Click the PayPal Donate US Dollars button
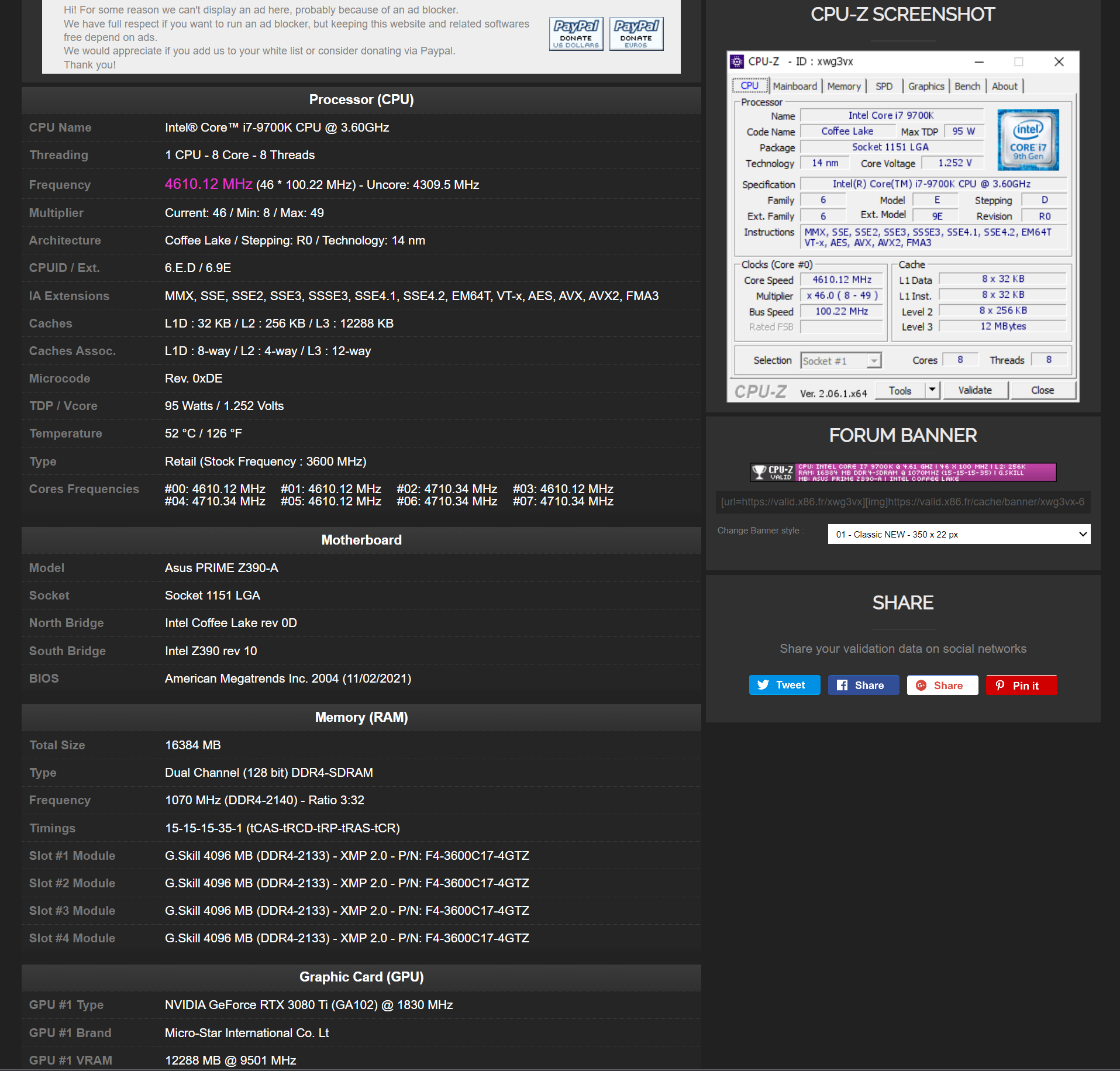Image resolution: width=1120 pixels, height=1071 pixels. coord(576,34)
